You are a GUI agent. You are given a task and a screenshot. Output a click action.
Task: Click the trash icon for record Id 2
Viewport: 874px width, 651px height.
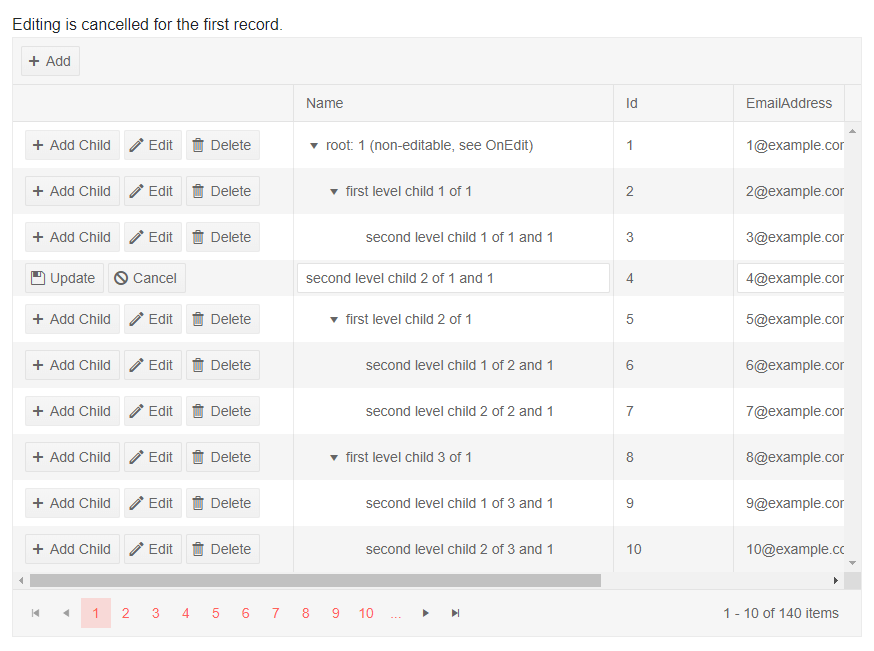[198, 191]
